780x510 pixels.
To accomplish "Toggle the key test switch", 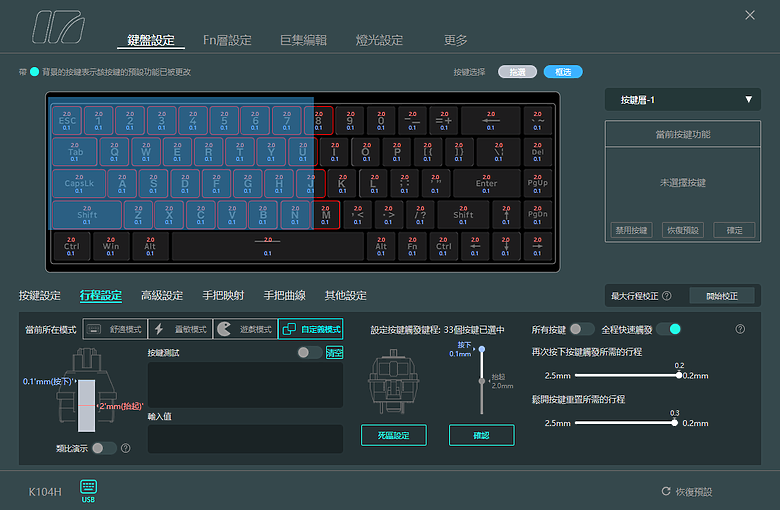I will click(x=309, y=352).
